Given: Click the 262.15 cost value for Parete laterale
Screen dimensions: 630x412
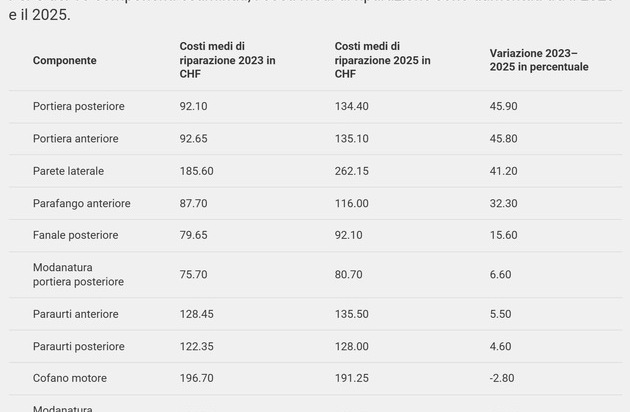Looking at the screenshot, I should (x=352, y=171).
